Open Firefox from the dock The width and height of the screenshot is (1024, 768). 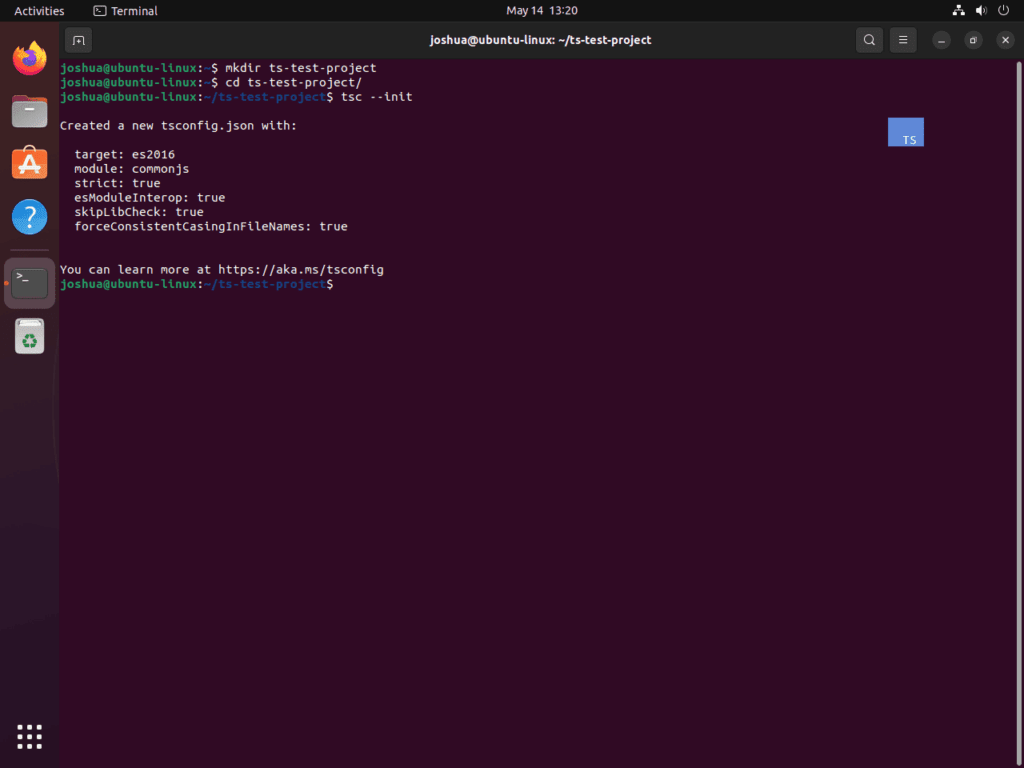29,58
